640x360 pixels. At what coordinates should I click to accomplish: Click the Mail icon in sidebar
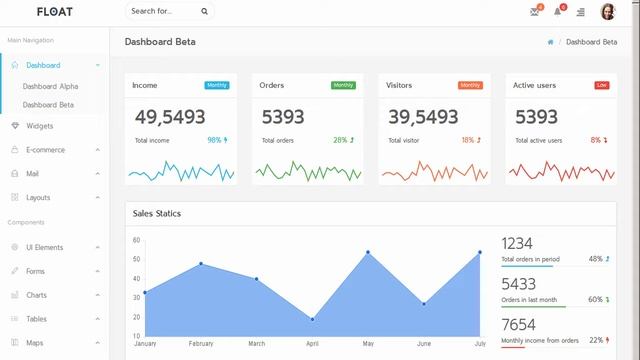pyautogui.click(x=15, y=173)
